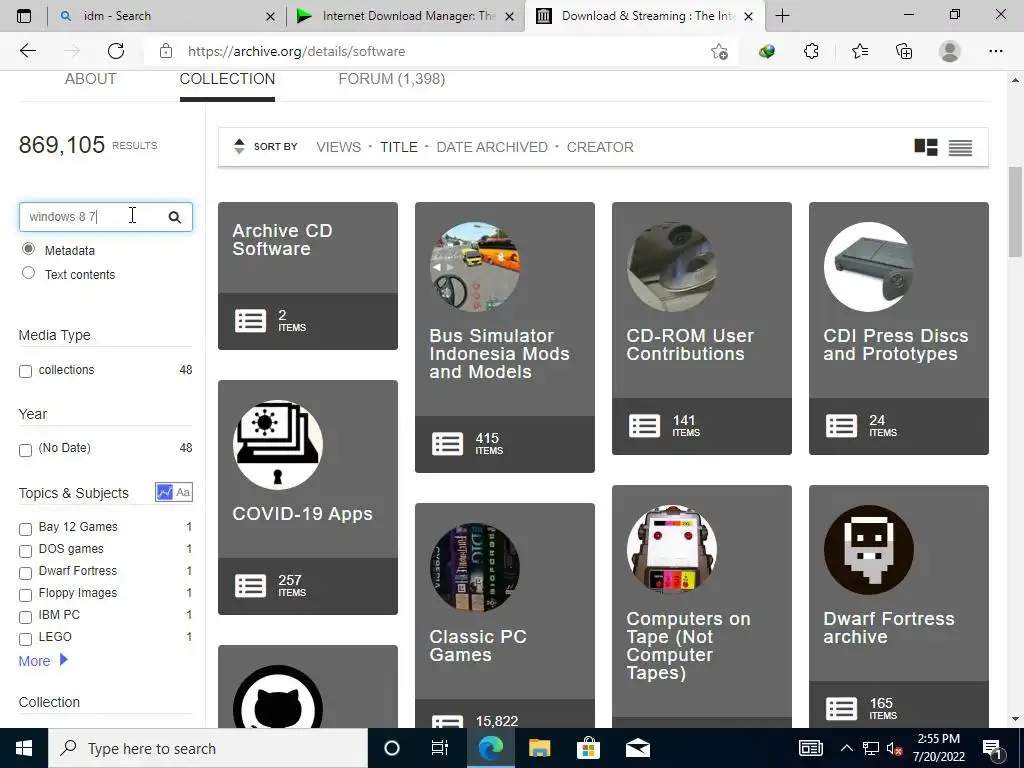Screen dimensions: 1024x768
Task: Add this page to favorites star icon
Action: point(719,52)
